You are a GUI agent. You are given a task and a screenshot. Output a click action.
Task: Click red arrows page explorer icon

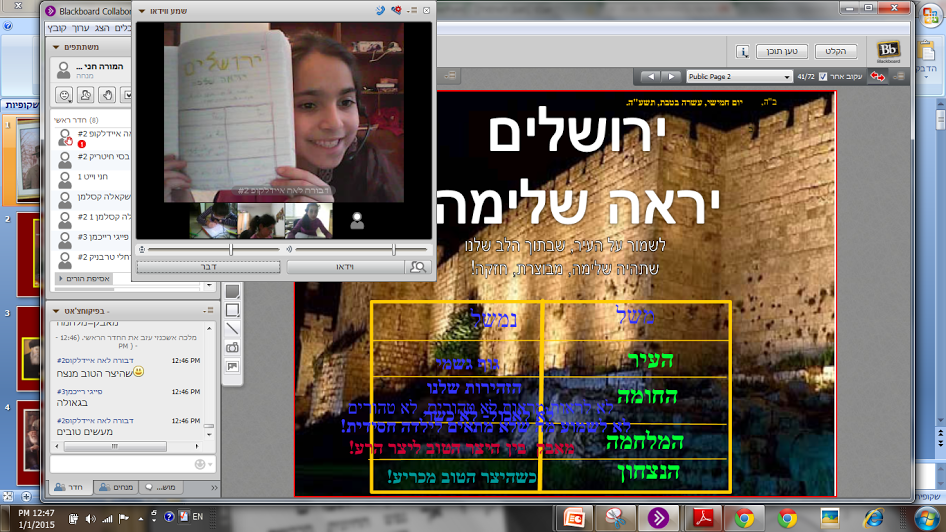click(877, 77)
